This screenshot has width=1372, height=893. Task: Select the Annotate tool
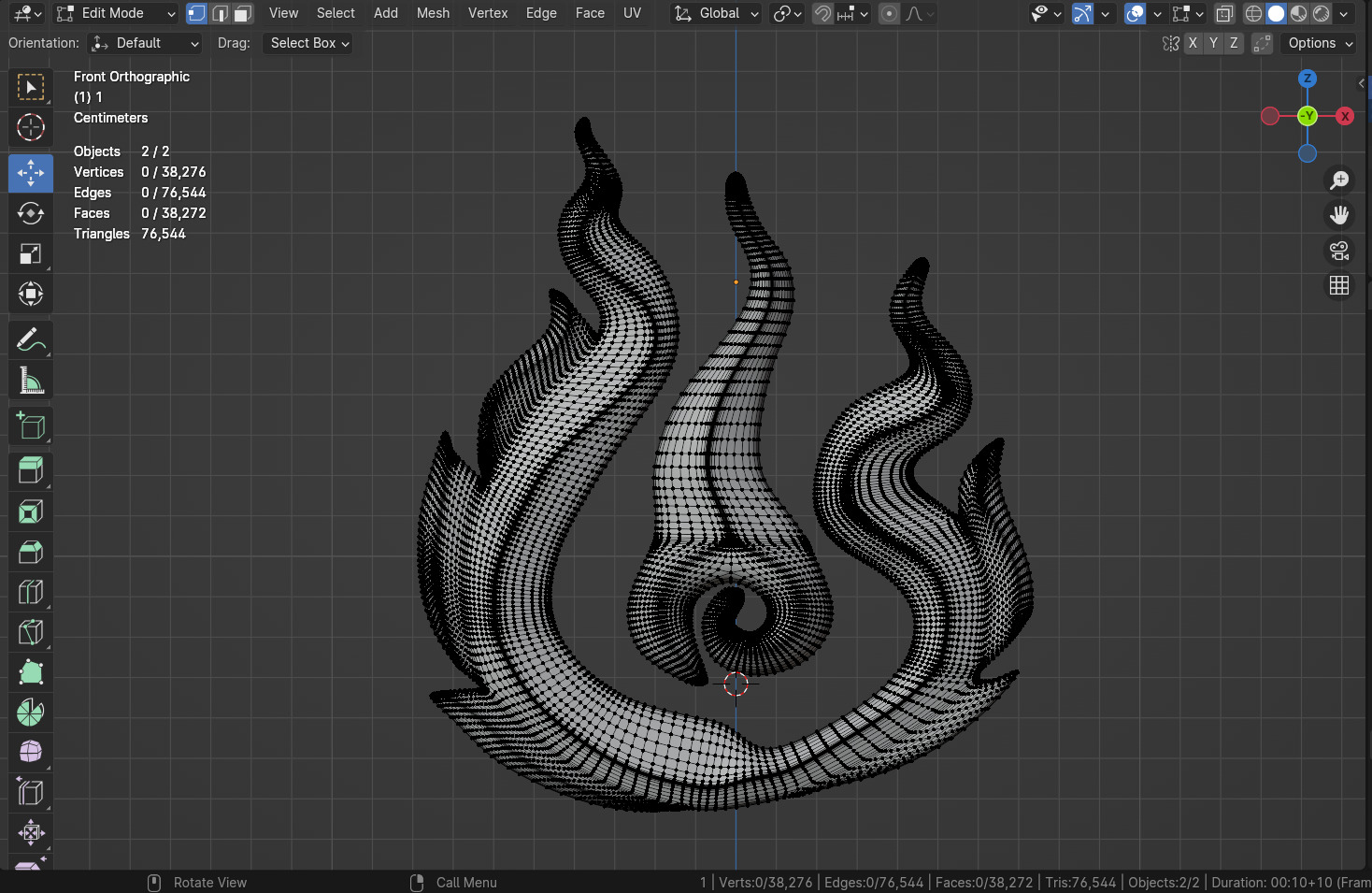click(31, 339)
